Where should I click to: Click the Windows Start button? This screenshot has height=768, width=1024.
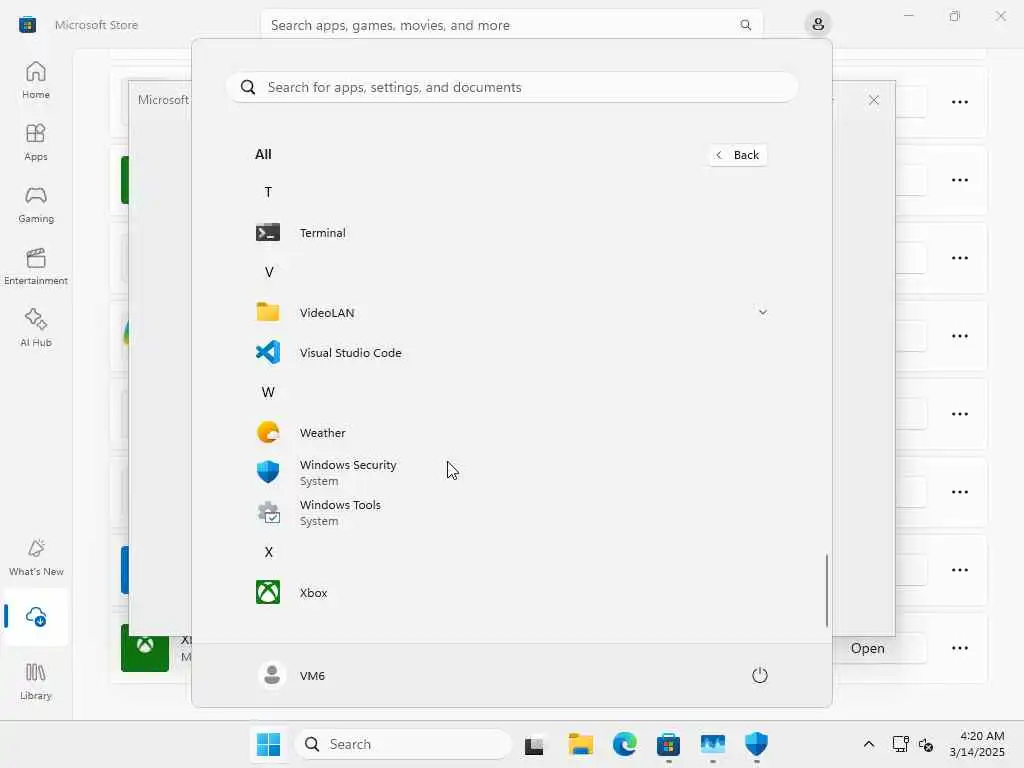(x=268, y=744)
